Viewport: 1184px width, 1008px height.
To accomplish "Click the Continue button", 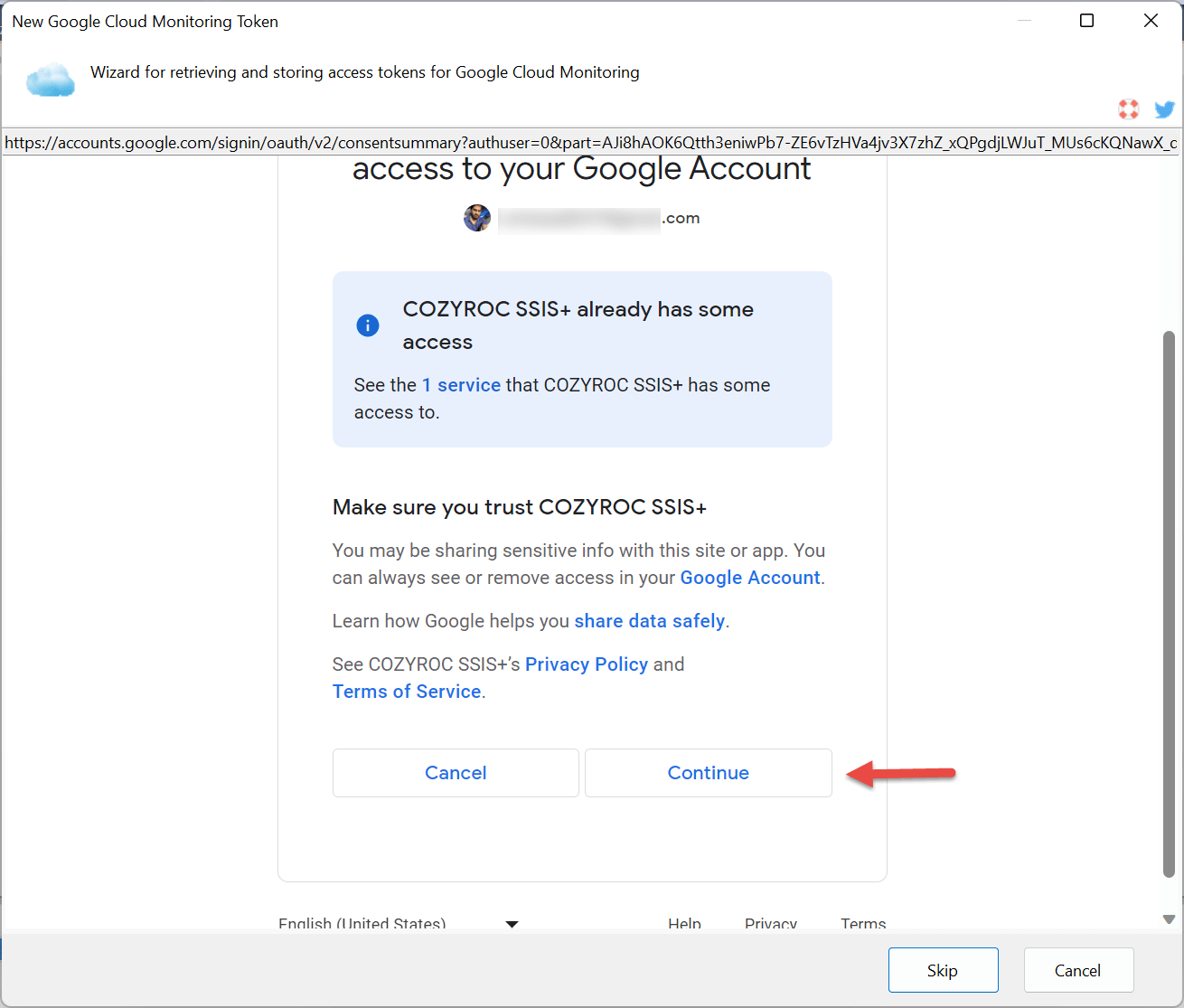I will pos(709,773).
